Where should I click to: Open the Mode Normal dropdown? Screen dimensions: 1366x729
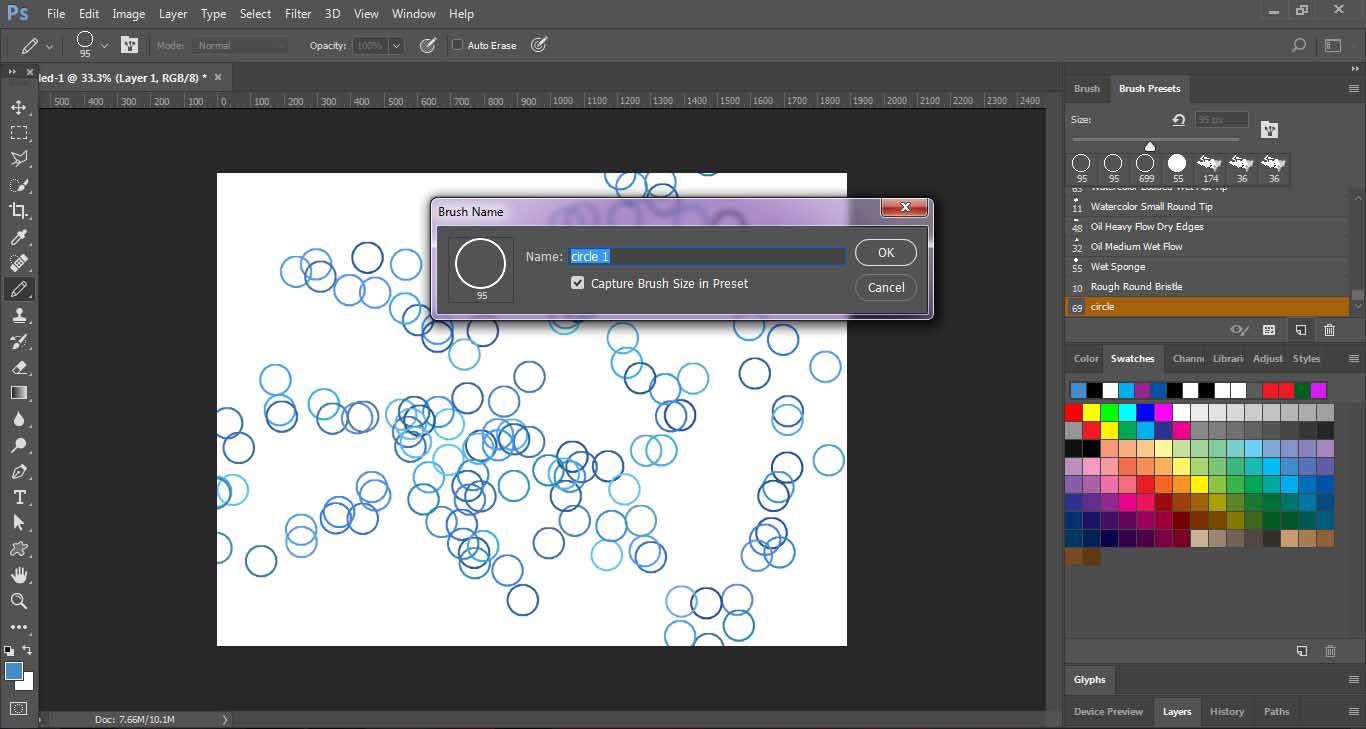242,45
